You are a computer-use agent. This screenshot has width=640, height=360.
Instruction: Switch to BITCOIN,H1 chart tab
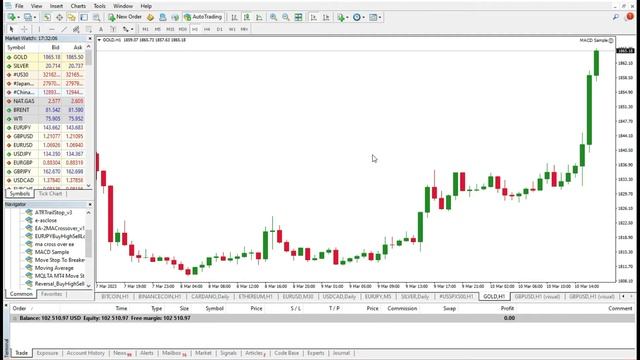click(x=115, y=296)
